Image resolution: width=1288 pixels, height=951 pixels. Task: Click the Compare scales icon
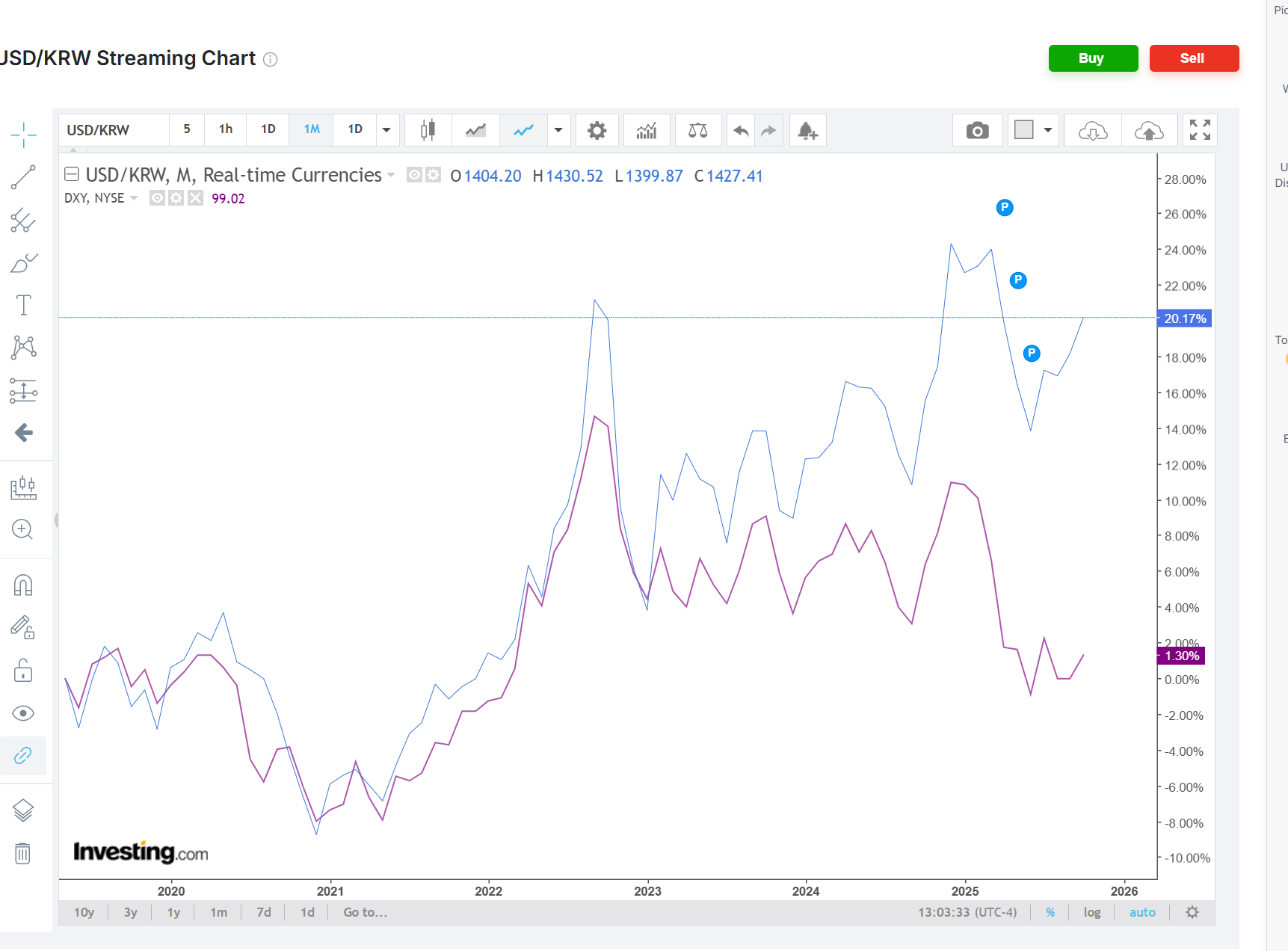[x=697, y=131]
